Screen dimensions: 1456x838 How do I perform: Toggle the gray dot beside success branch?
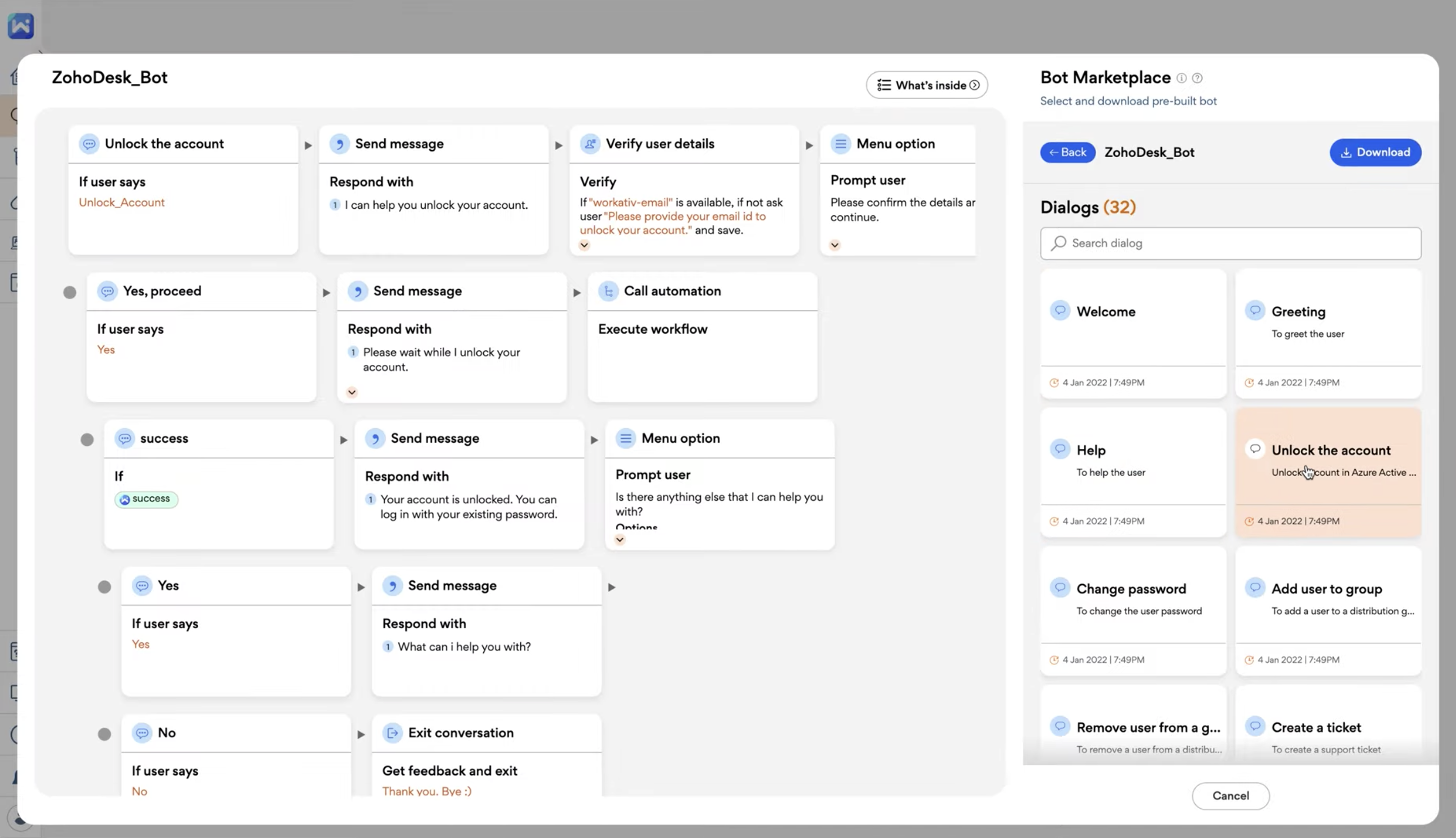tap(87, 440)
